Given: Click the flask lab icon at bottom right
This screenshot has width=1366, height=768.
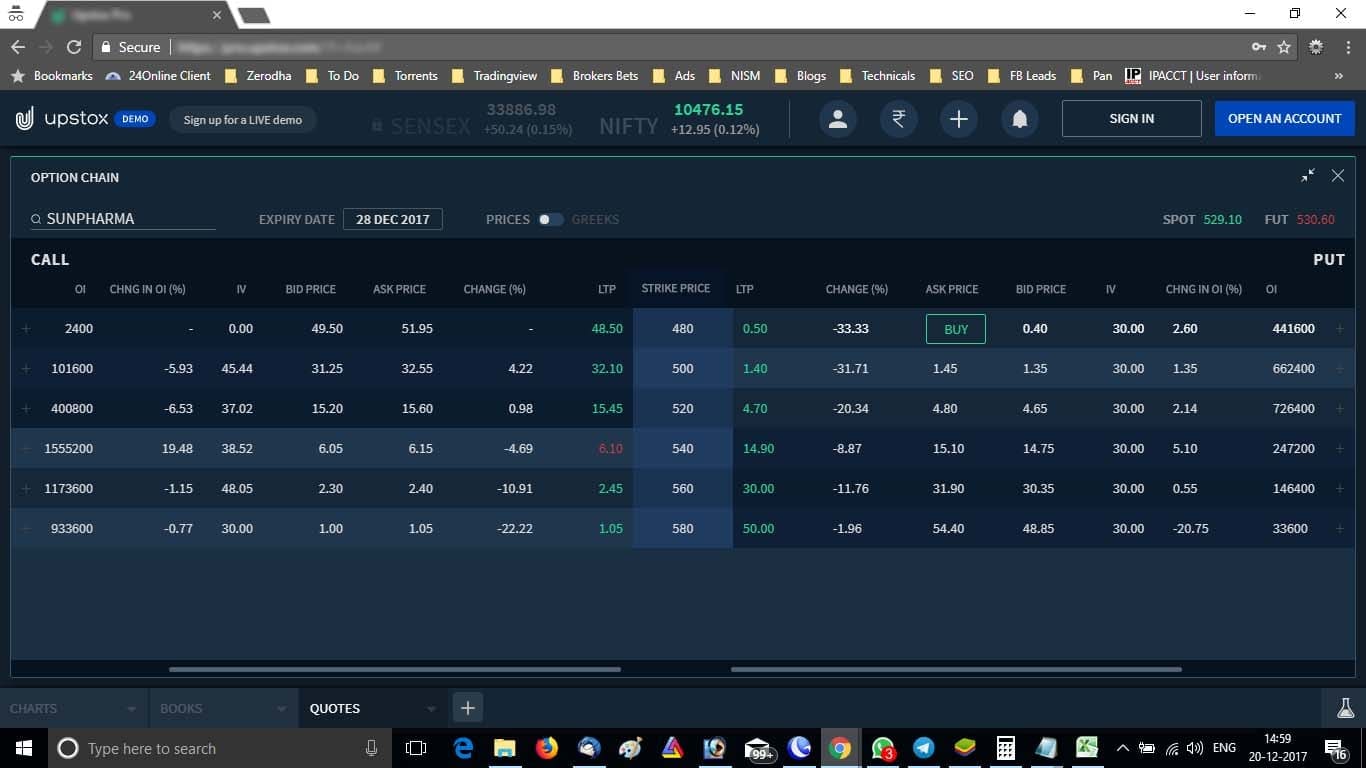Looking at the screenshot, I should pyautogui.click(x=1345, y=708).
